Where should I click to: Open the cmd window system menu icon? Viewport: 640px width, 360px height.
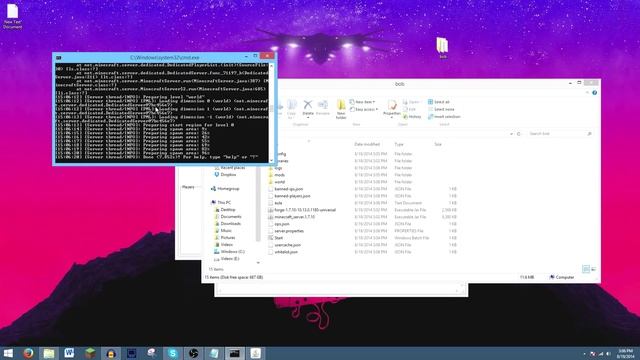pos(59,58)
